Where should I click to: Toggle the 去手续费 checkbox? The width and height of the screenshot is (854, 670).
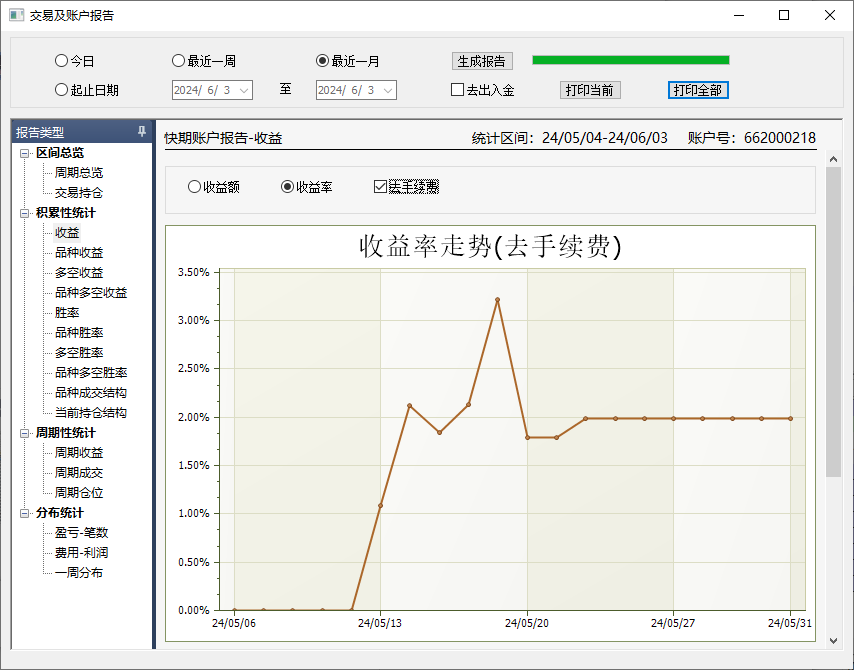click(x=380, y=187)
